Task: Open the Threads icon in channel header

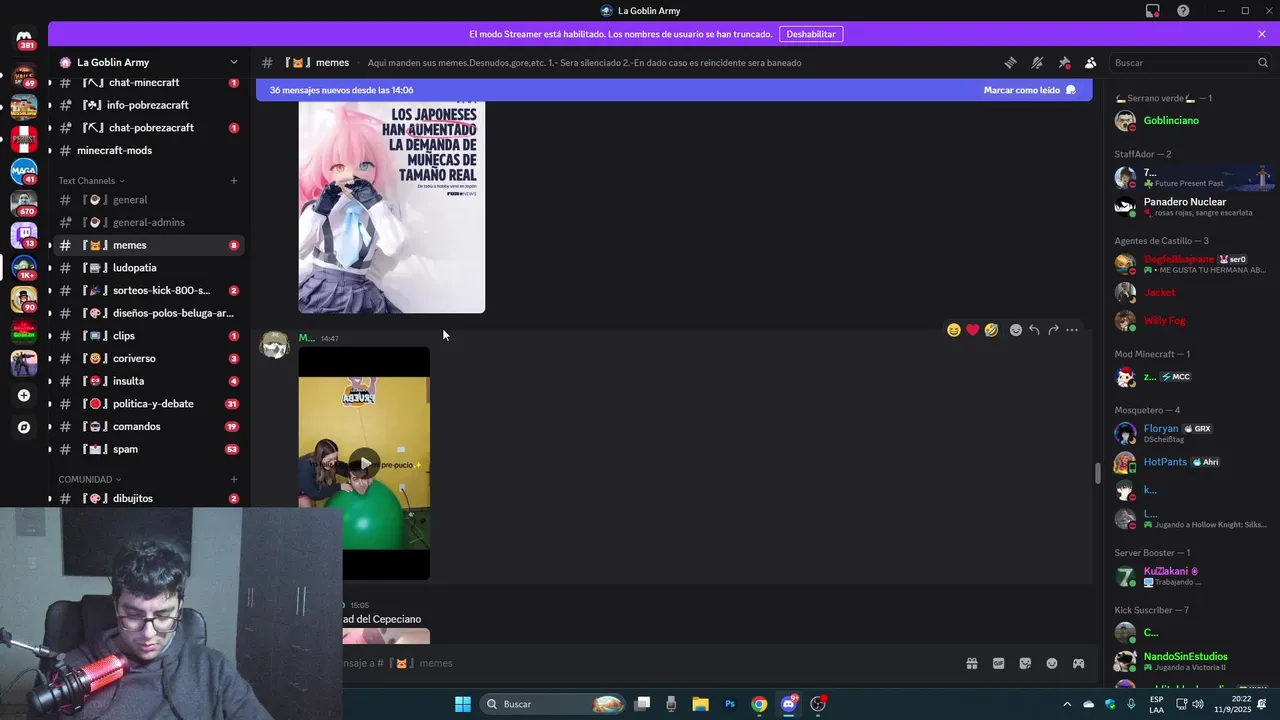Action: tap(1010, 62)
